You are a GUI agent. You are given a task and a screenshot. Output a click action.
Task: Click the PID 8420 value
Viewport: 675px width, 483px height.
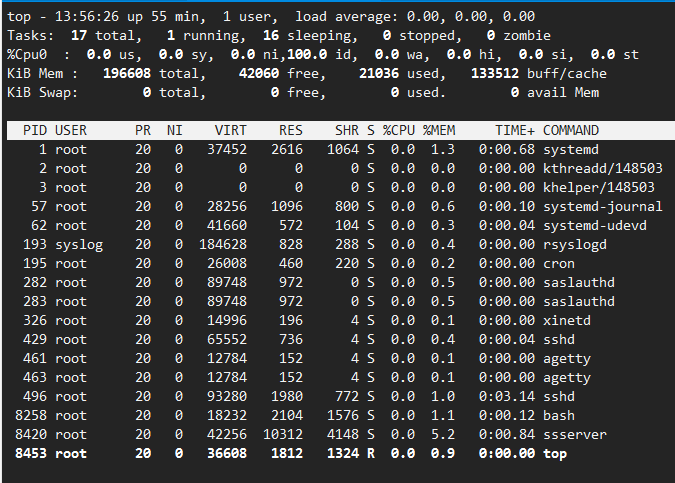(29, 433)
